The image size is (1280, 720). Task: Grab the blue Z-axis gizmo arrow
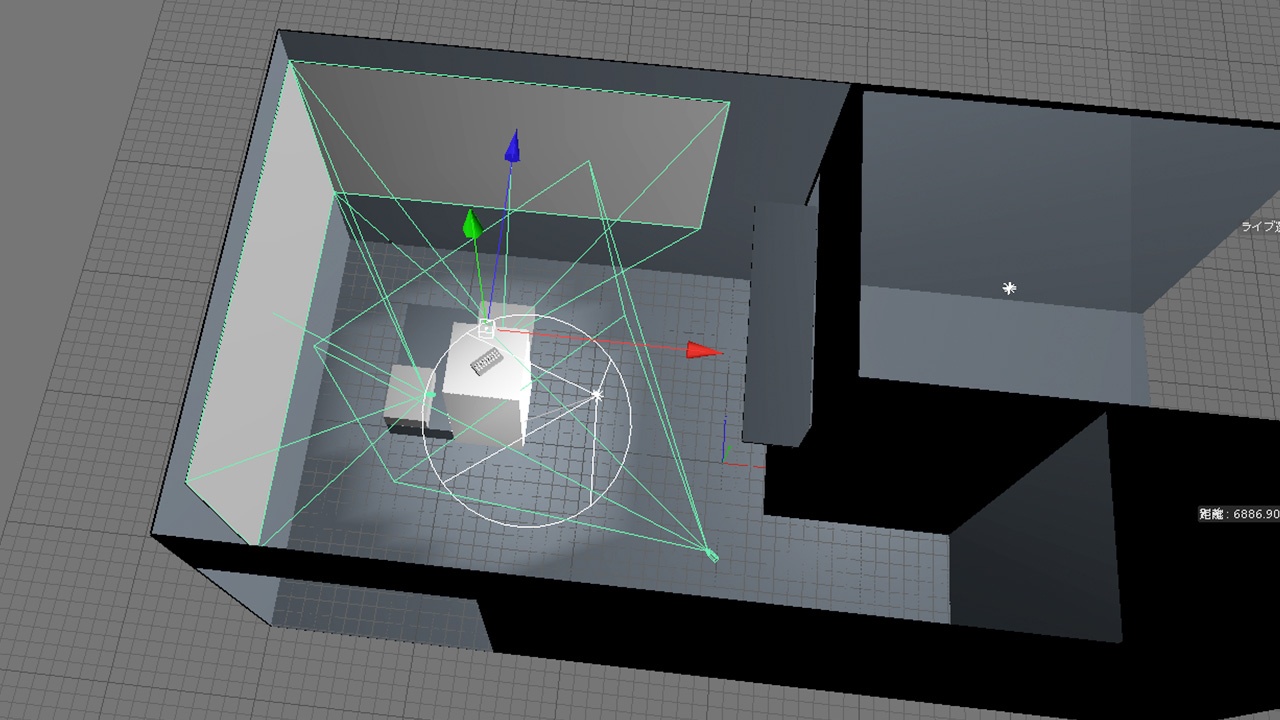[x=512, y=146]
